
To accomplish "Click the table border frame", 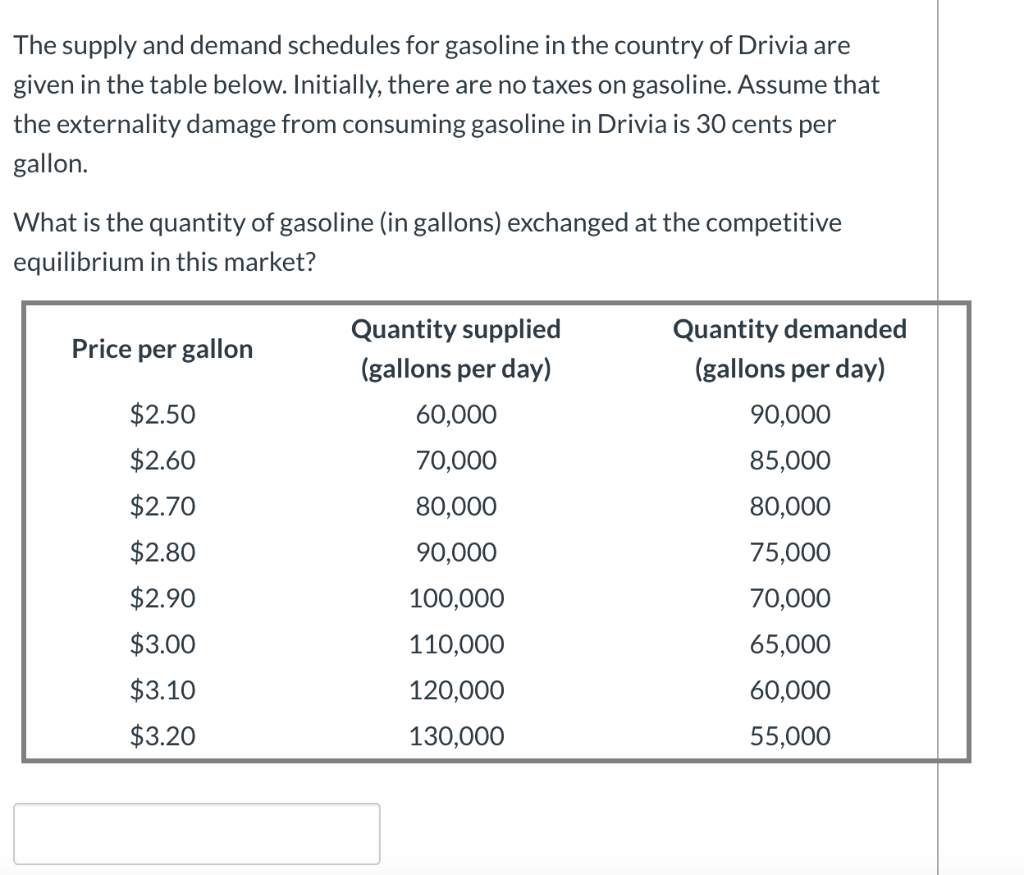I will click(495, 303).
